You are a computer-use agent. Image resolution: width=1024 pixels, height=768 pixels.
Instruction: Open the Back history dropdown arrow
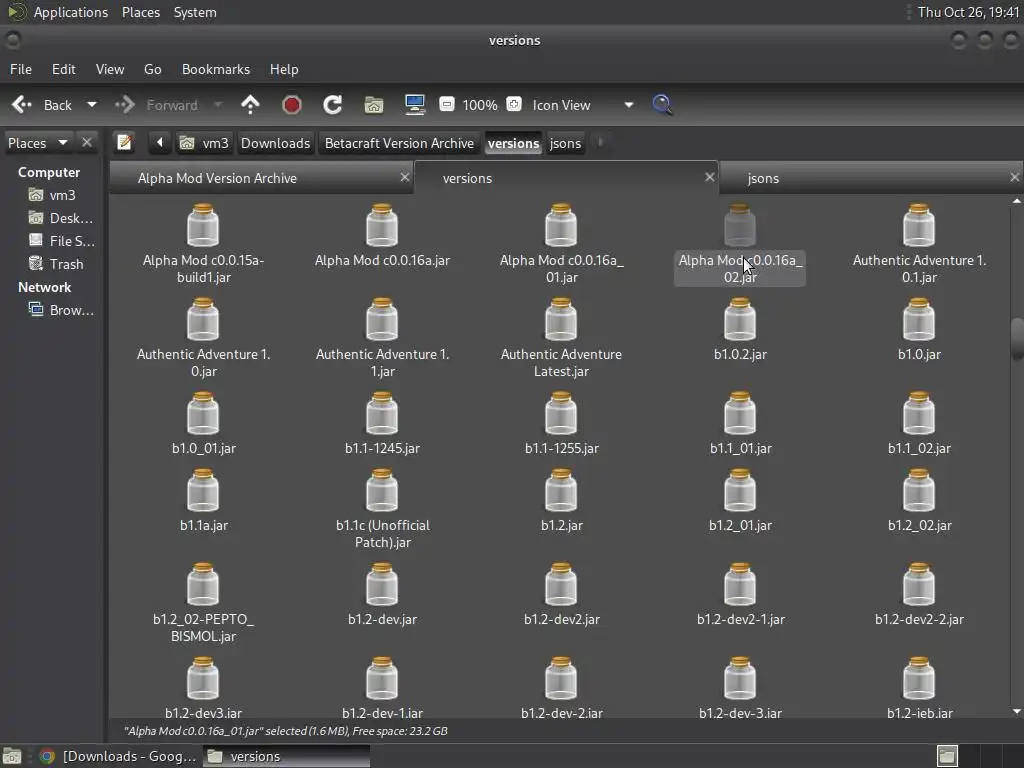pyautogui.click(x=92, y=105)
